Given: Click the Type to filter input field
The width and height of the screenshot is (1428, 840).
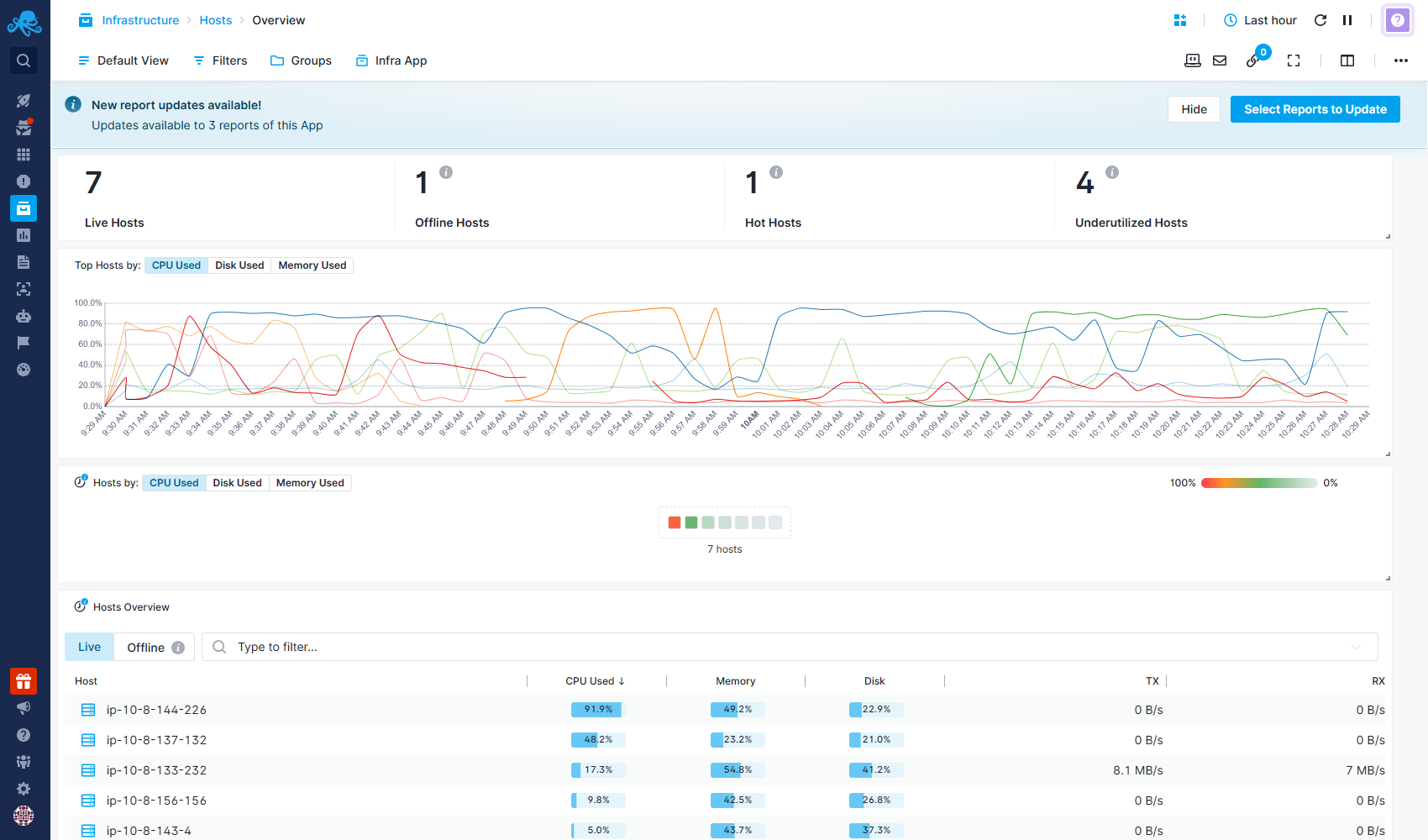Looking at the screenshot, I should pyautogui.click(x=790, y=647).
